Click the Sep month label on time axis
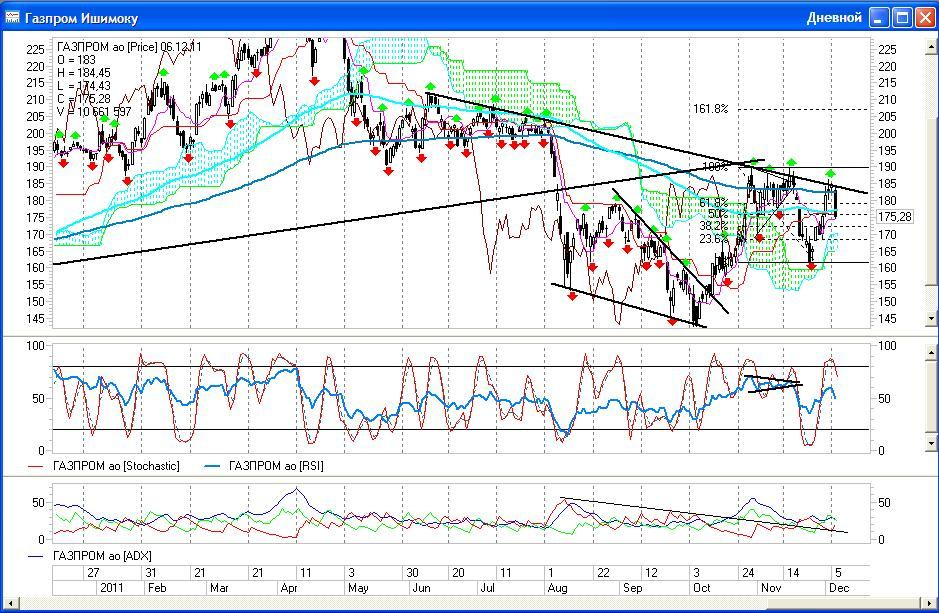This screenshot has width=939, height=613. click(x=632, y=588)
